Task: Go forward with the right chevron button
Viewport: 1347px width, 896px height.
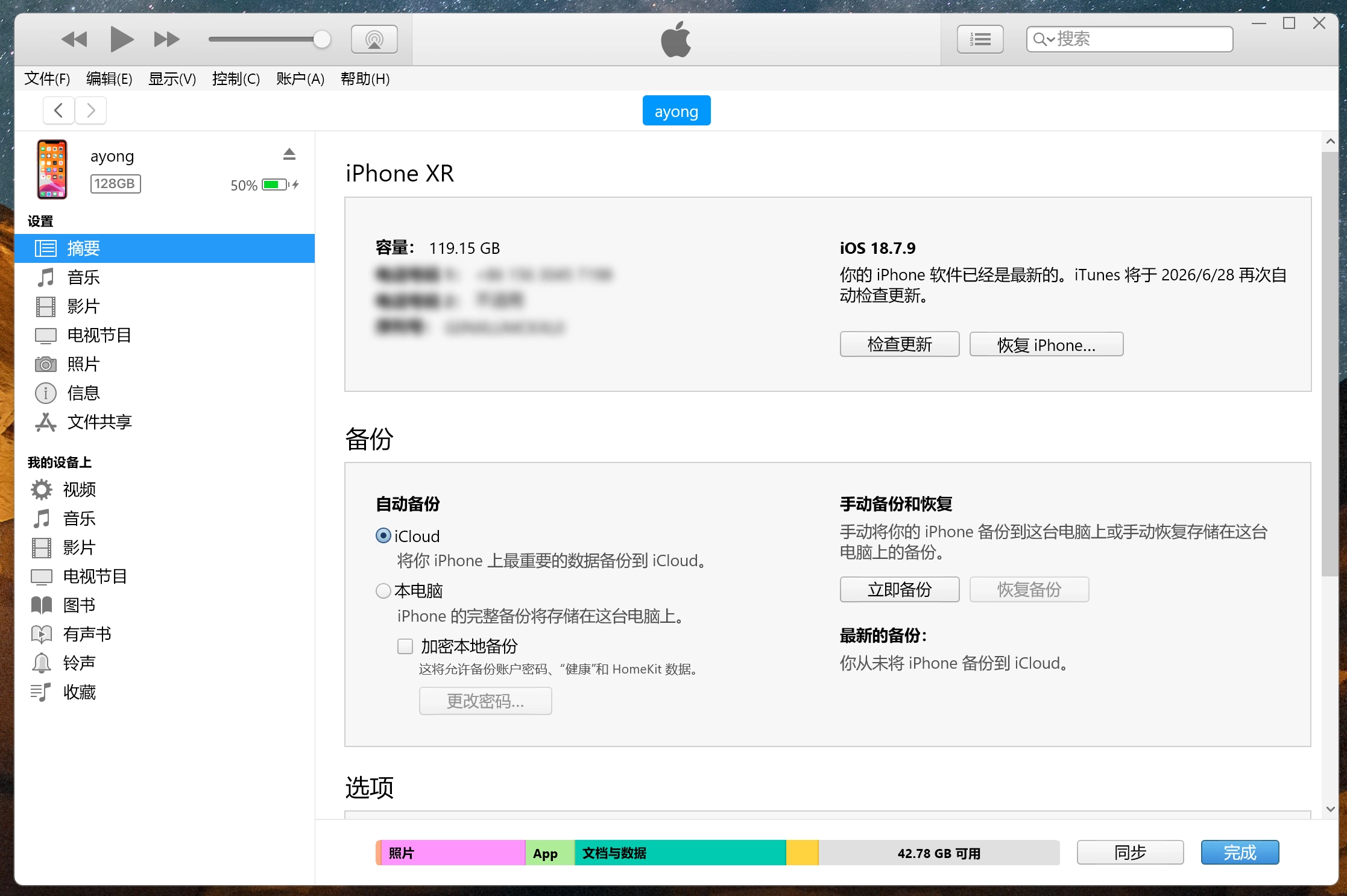Action: click(91, 110)
